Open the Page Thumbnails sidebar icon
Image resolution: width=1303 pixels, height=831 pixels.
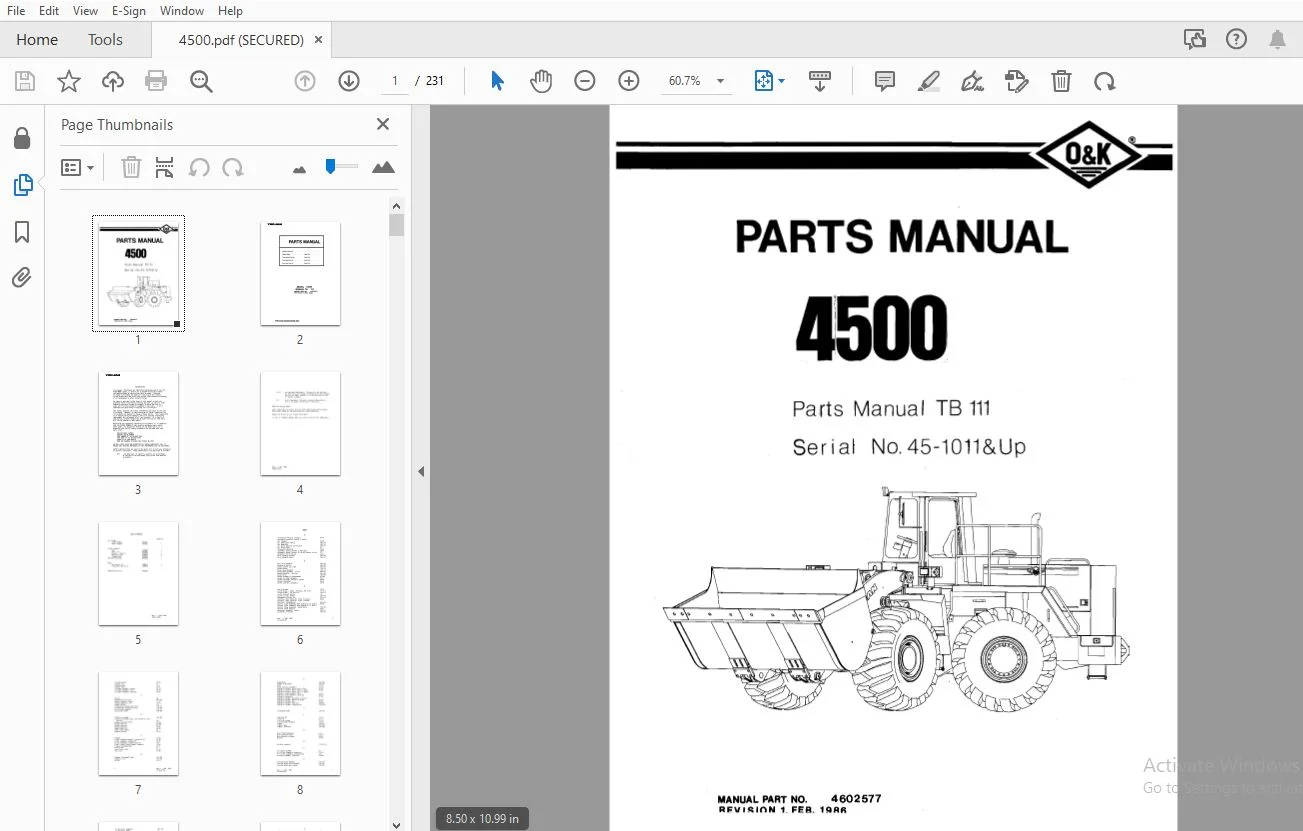point(22,185)
